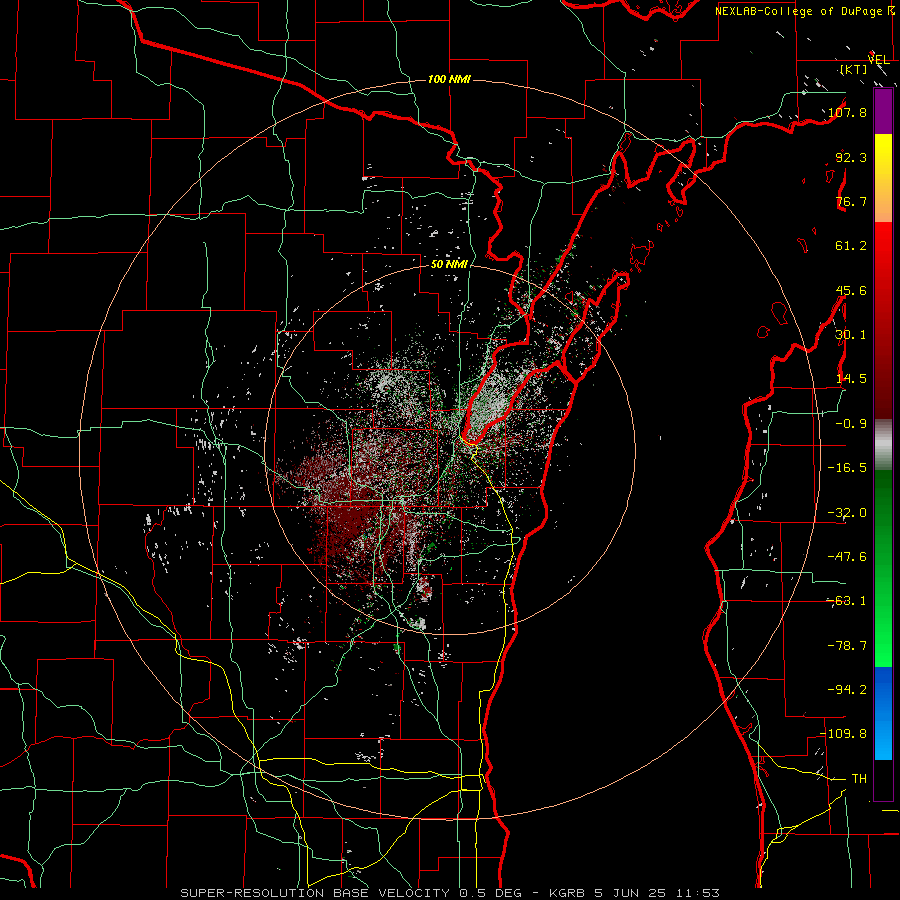Click the TH label at the scale bottom
This screenshot has width=900, height=900.
(x=859, y=779)
